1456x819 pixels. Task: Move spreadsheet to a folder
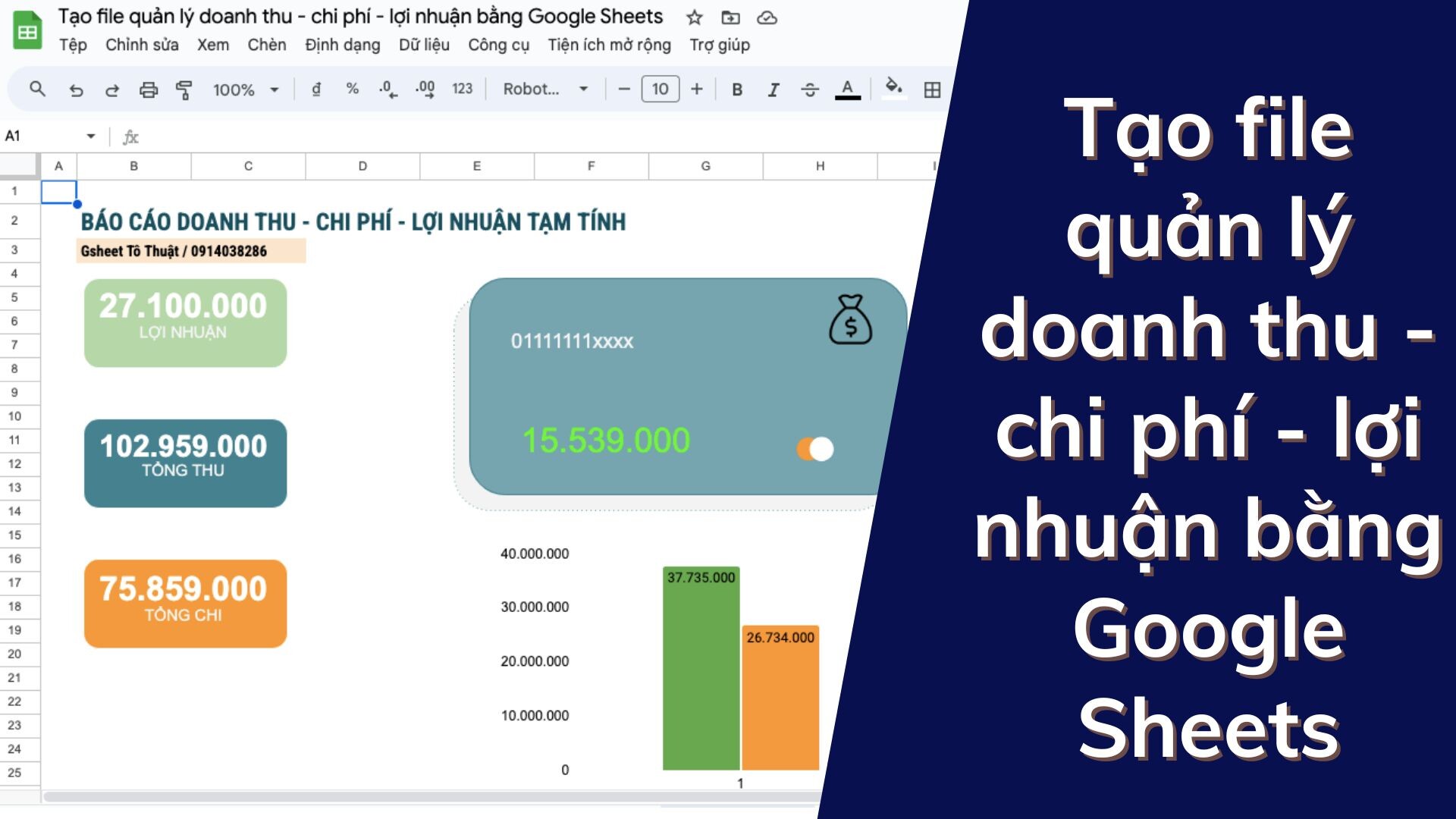click(x=730, y=17)
